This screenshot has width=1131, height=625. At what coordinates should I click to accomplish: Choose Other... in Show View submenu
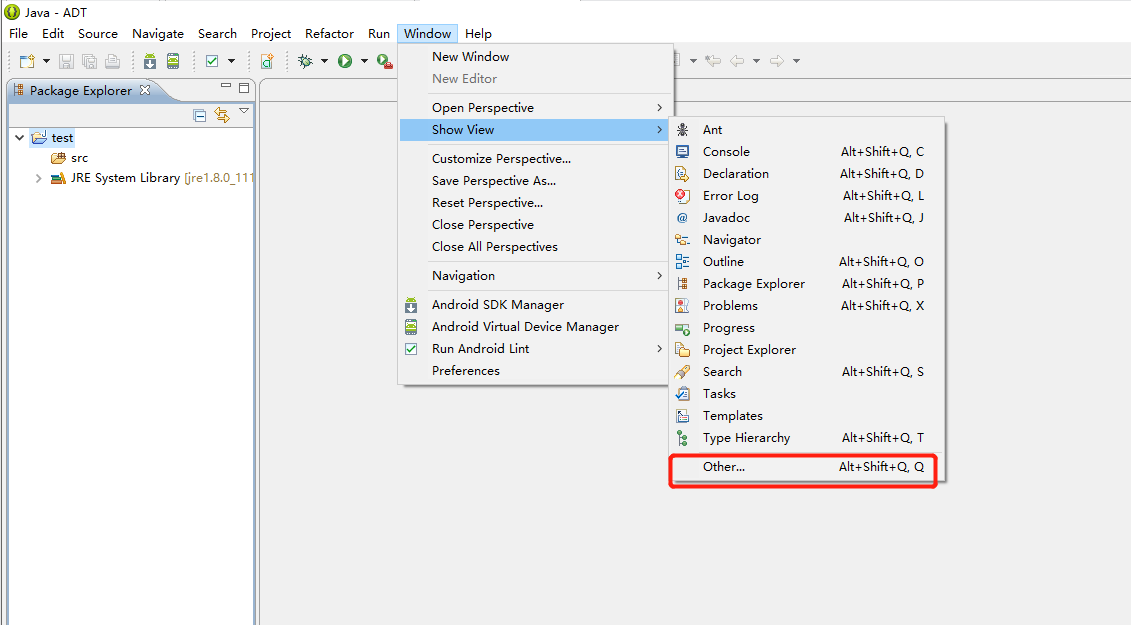click(807, 467)
